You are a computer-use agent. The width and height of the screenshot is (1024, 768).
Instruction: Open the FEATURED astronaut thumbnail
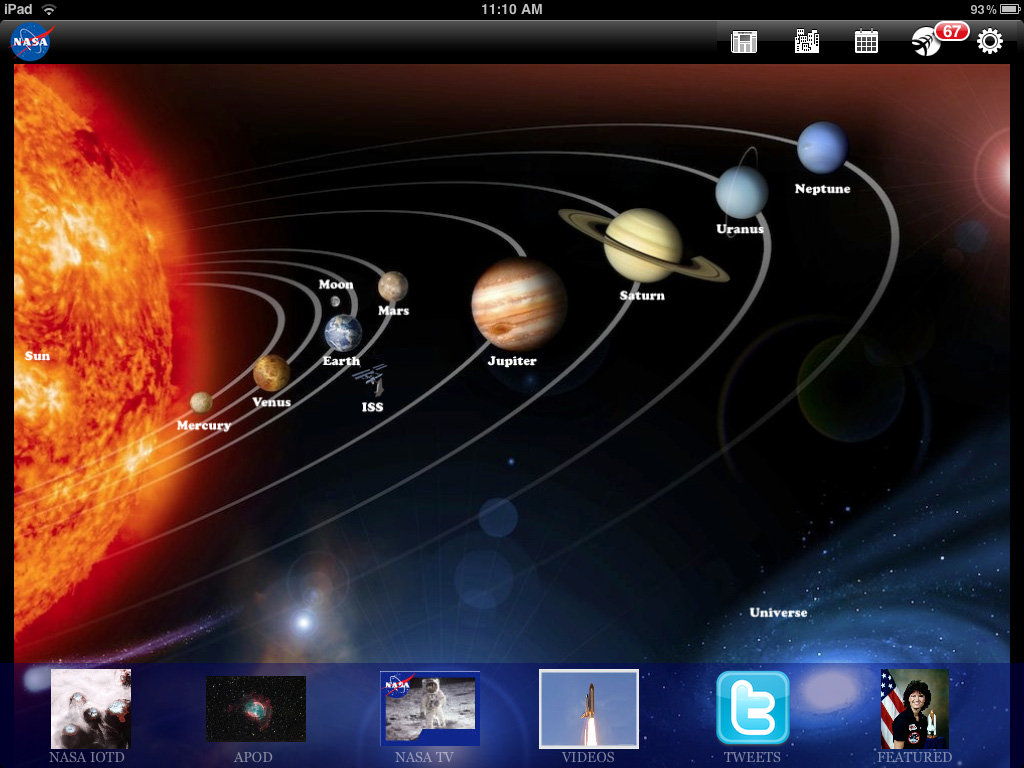(914, 708)
